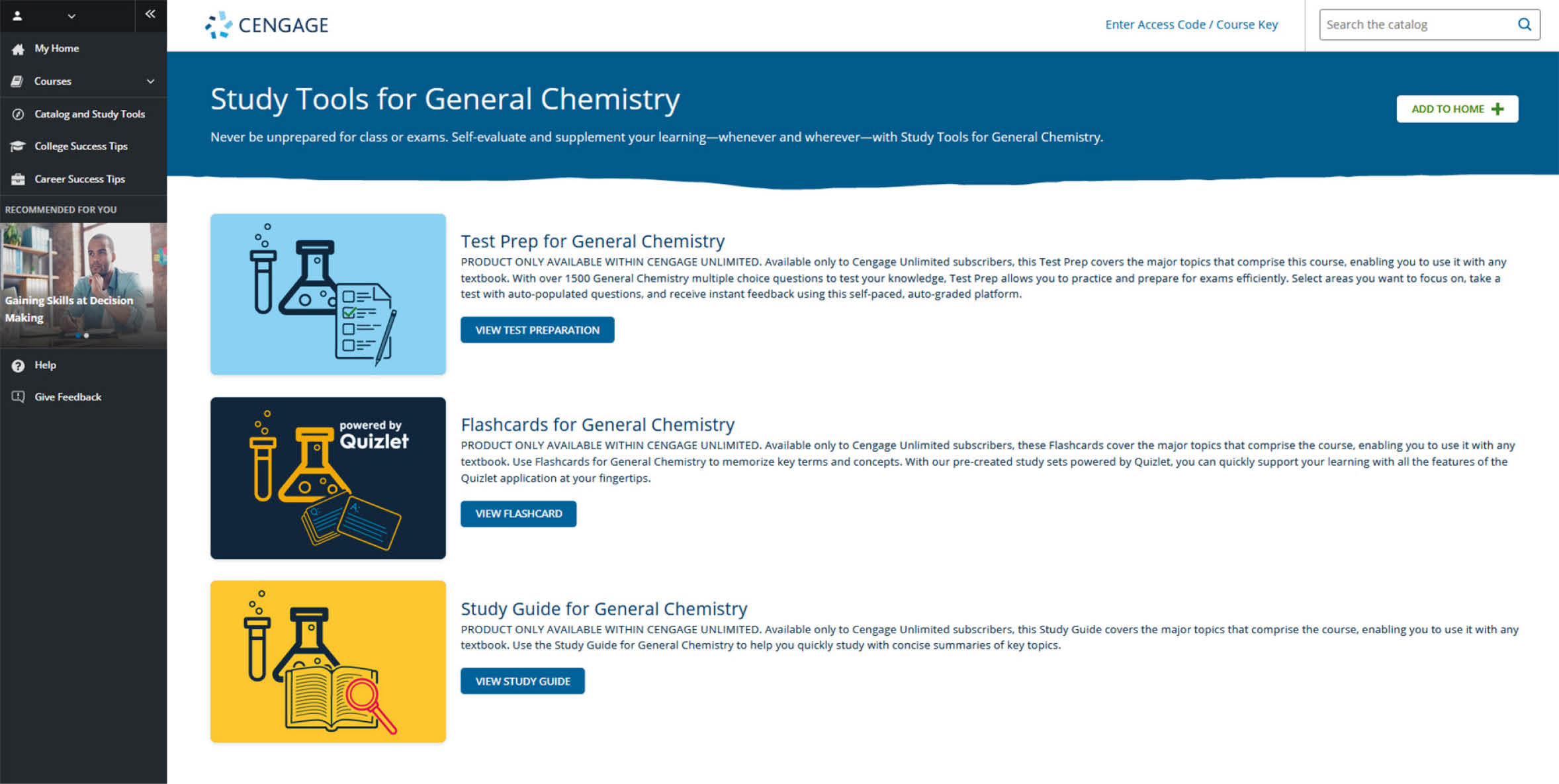Open the Quizlet flashcards thumbnail
Screen dimensions: 1559x784
click(328, 478)
